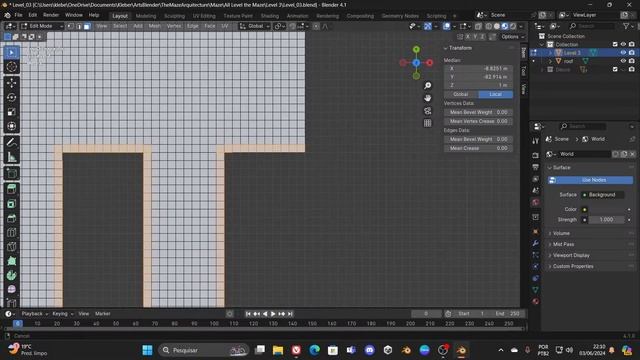Open the File menu
The width and height of the screenshot is (640, 360).
point(18,15)
